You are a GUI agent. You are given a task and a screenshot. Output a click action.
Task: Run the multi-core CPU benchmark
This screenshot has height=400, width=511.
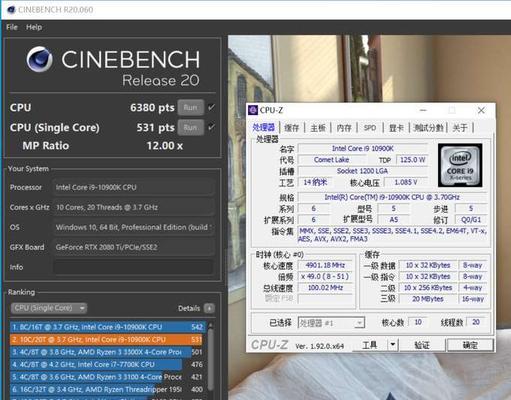[190, 108]
